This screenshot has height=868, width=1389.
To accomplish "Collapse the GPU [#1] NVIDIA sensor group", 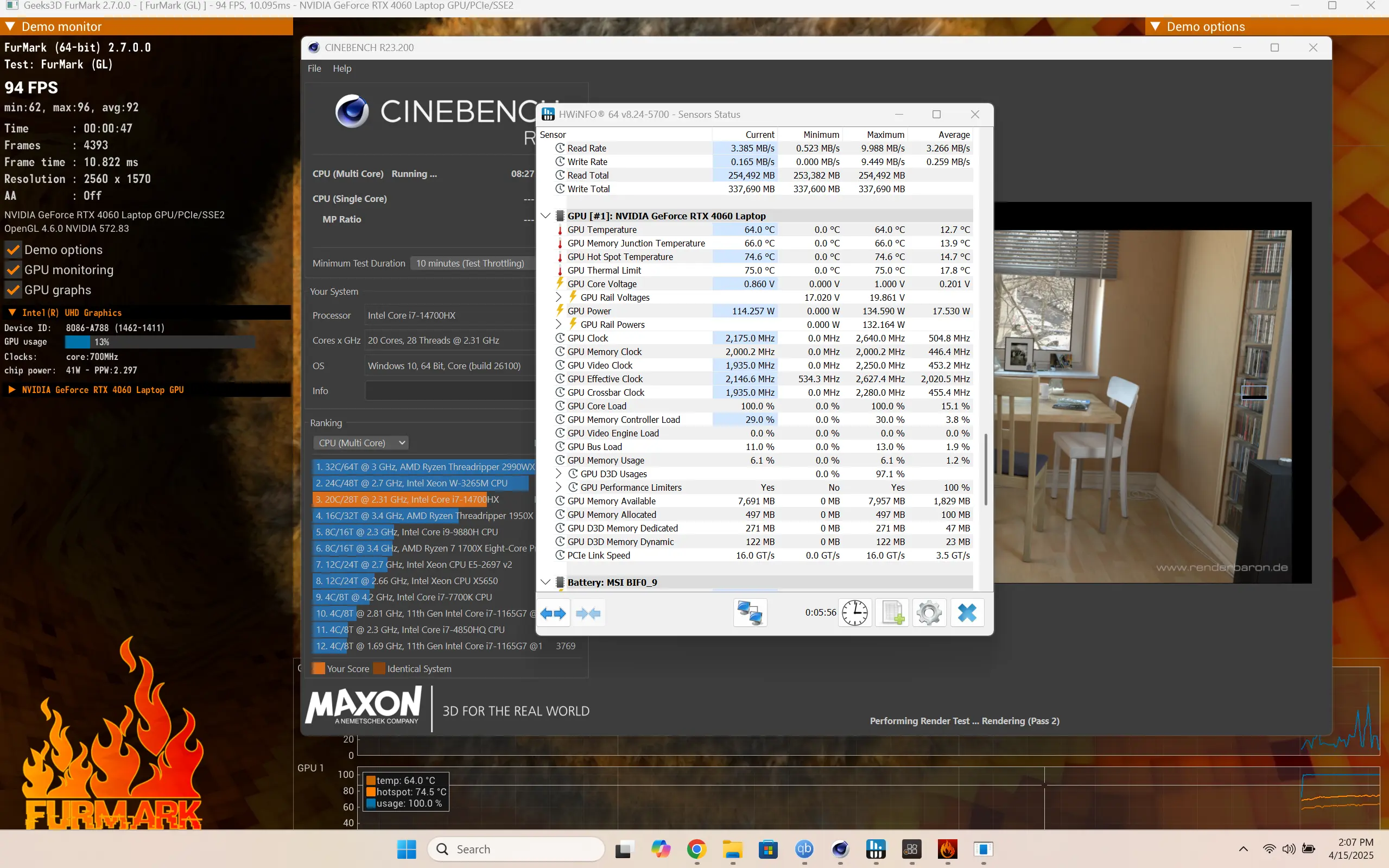I will [546, 216].
